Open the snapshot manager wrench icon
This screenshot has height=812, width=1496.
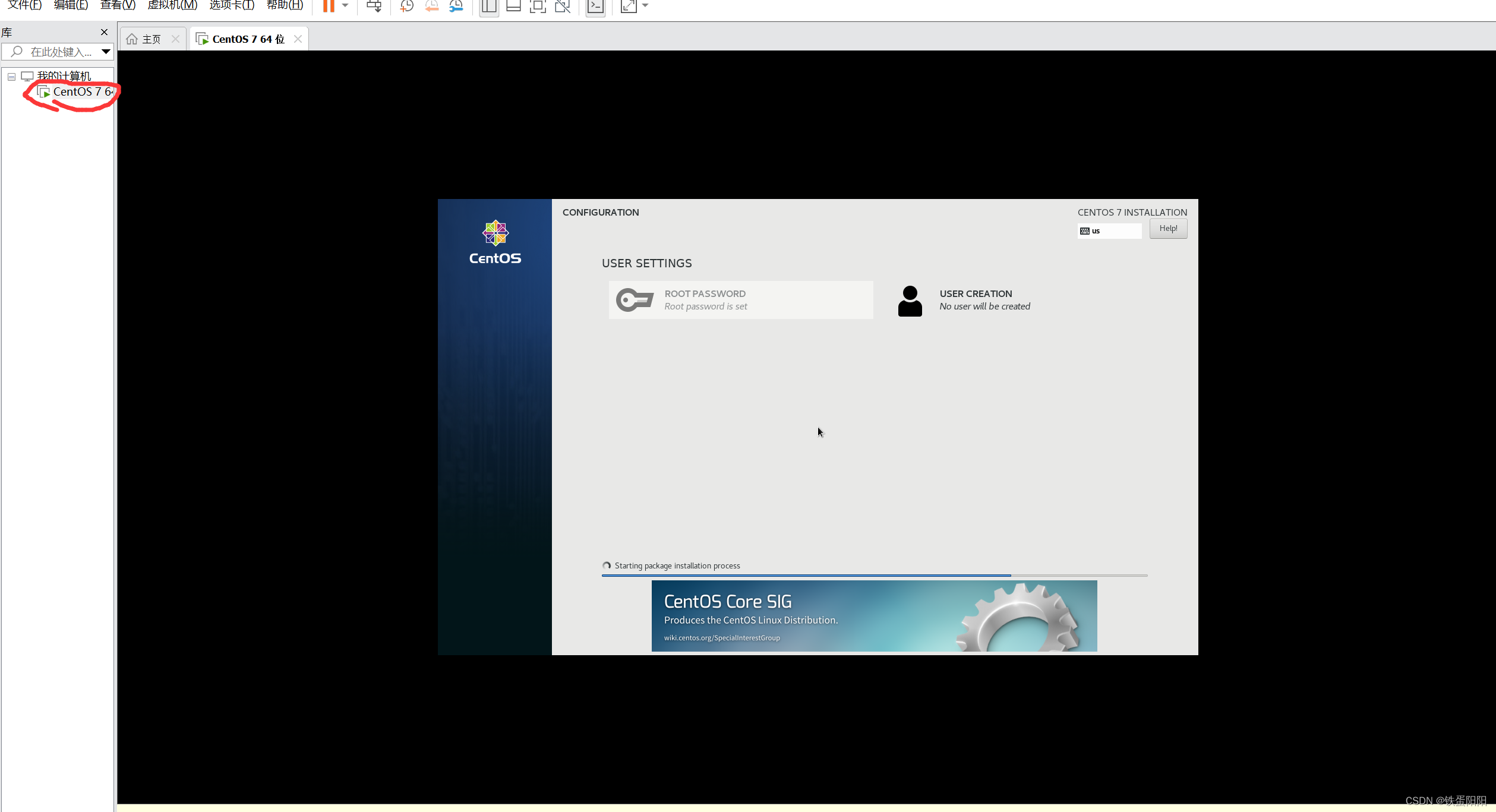pos(456,6)
